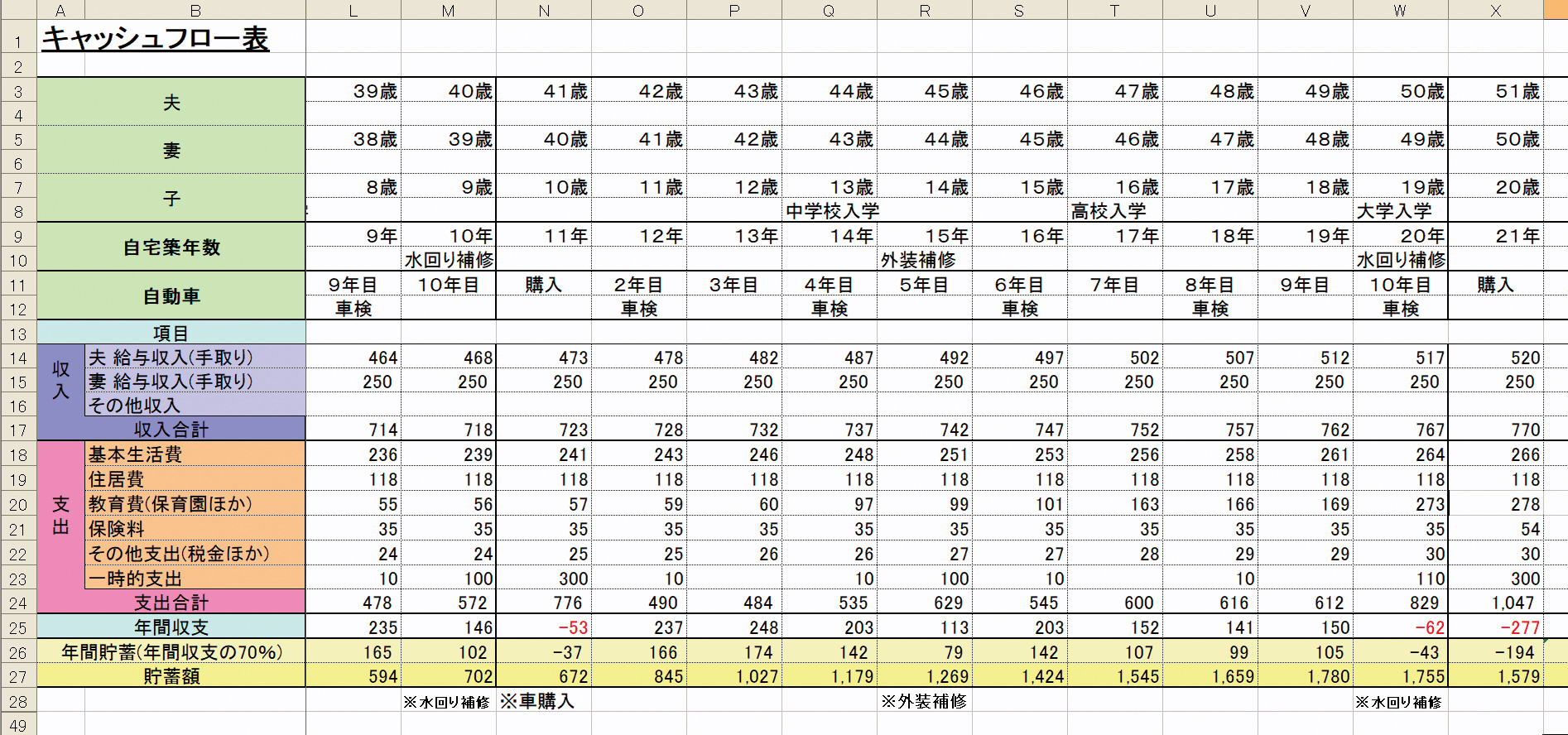Viewport: 1568px width, 735px height.
Task: Click the 自宅築年数 label cell
Action: 171,247
